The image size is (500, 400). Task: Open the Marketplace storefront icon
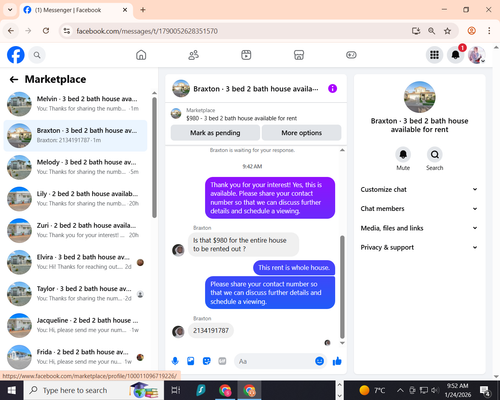(x=299, y=55)
